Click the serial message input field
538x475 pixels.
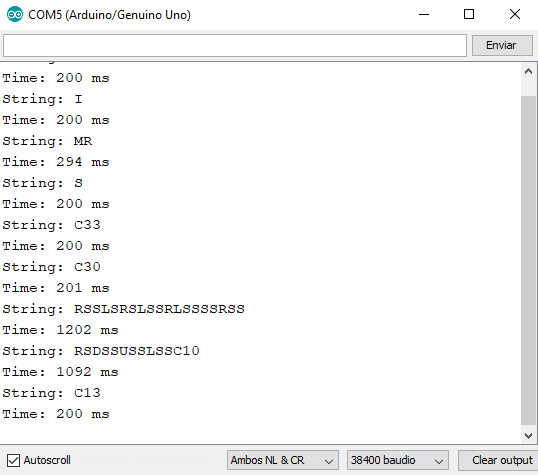[x=235, y=45]
